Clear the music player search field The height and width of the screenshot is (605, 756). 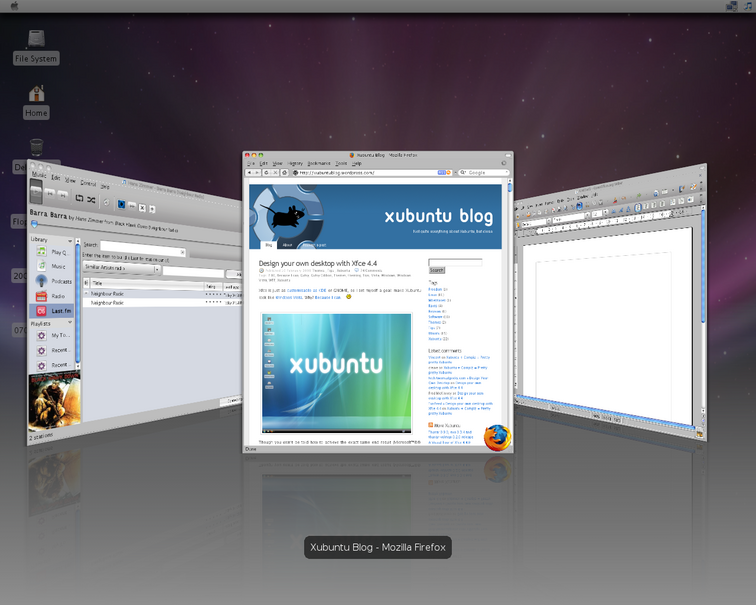click(x=182, y=252)
